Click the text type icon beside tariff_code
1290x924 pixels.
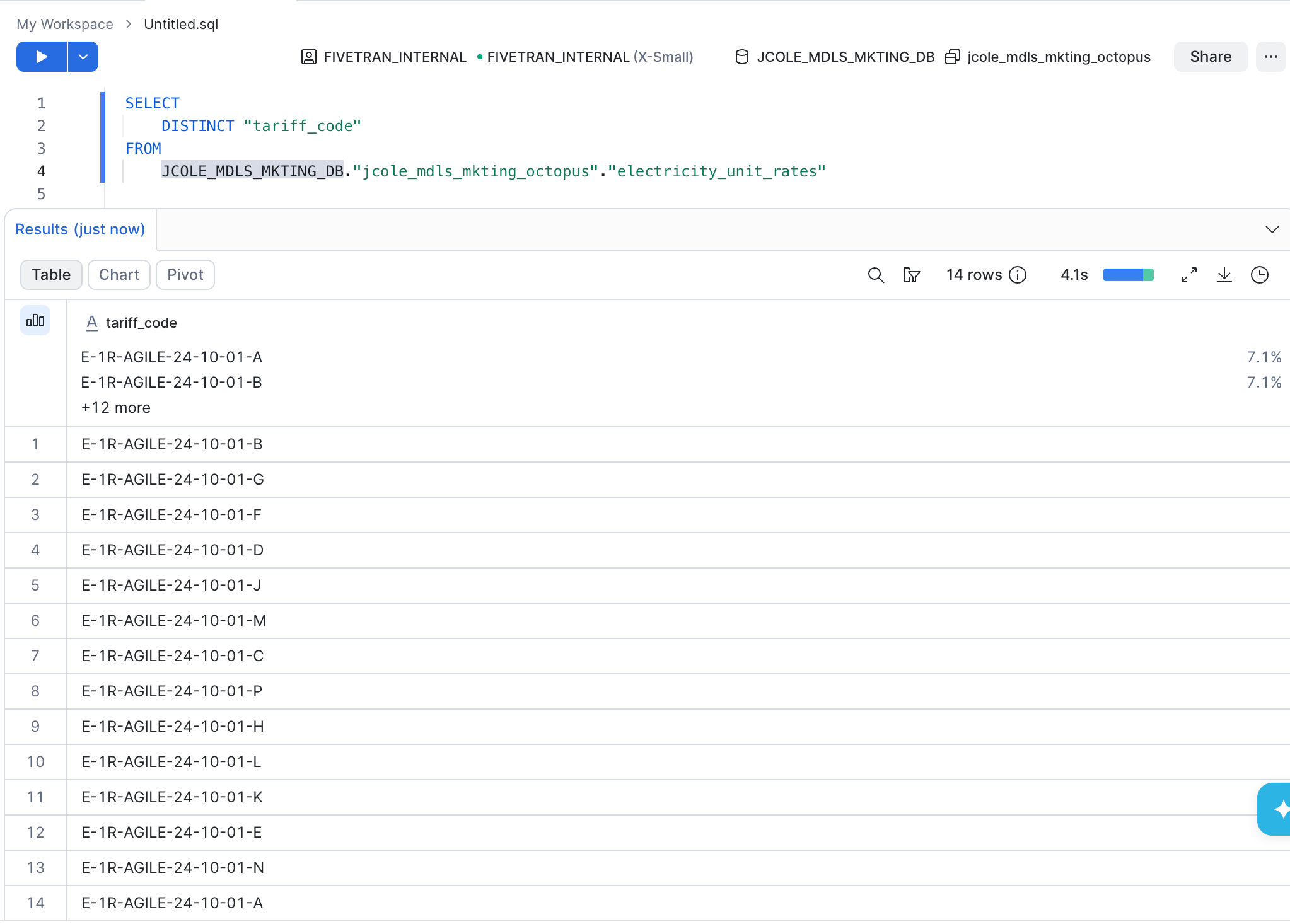92,323
